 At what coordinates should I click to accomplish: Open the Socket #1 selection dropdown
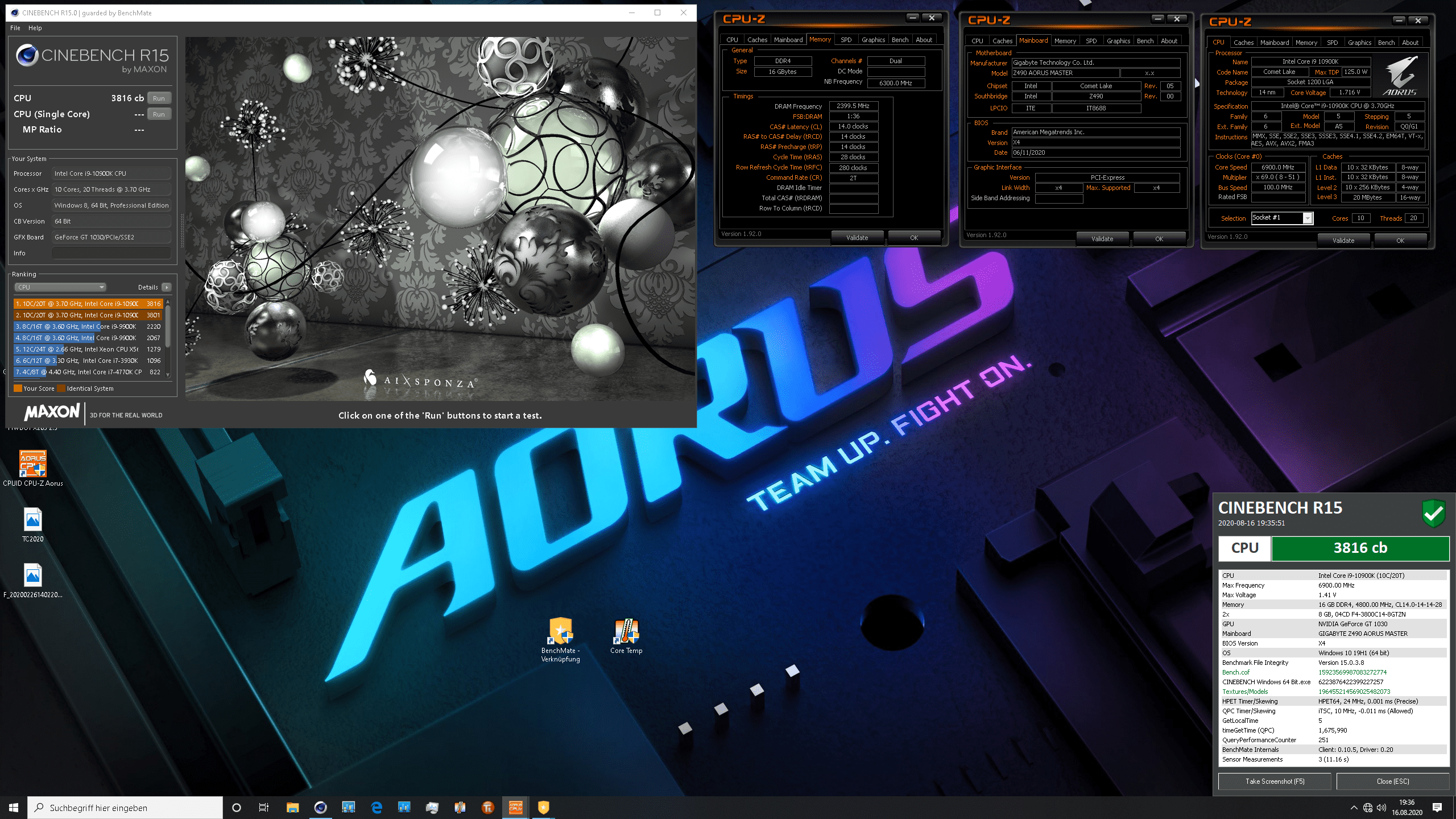tap(1282, 218)
